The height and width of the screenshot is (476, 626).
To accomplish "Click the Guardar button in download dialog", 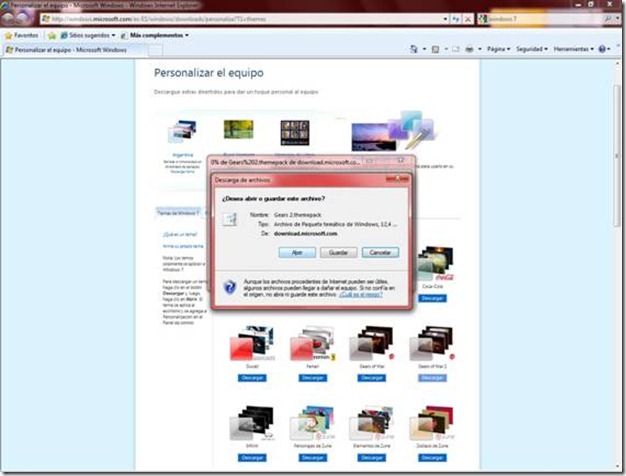I will click(338, 253).
